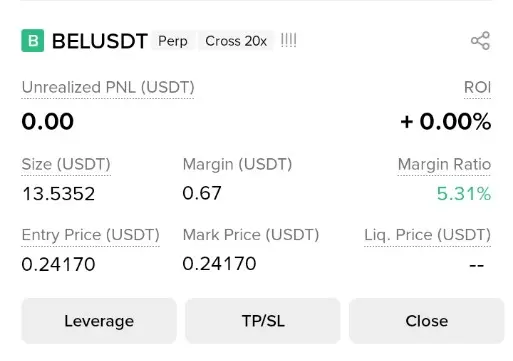513x361 pixels.
Task: Select the BELUSDT pair name
Action: tap(100, 41)
